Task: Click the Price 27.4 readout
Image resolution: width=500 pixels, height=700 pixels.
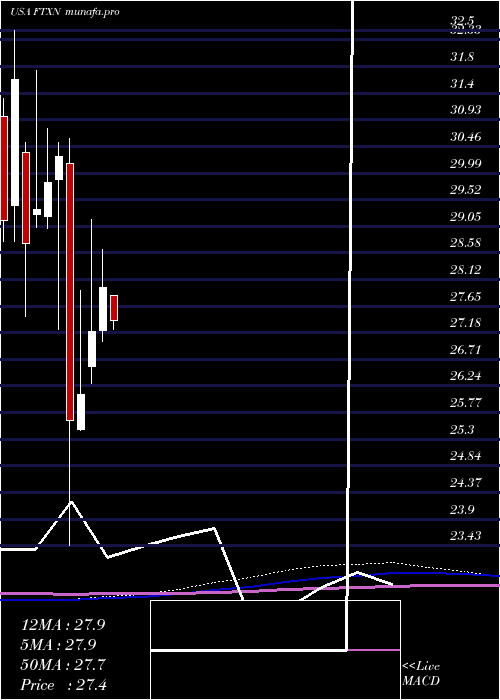Action: pyautogui.click(x=64, y=685)
